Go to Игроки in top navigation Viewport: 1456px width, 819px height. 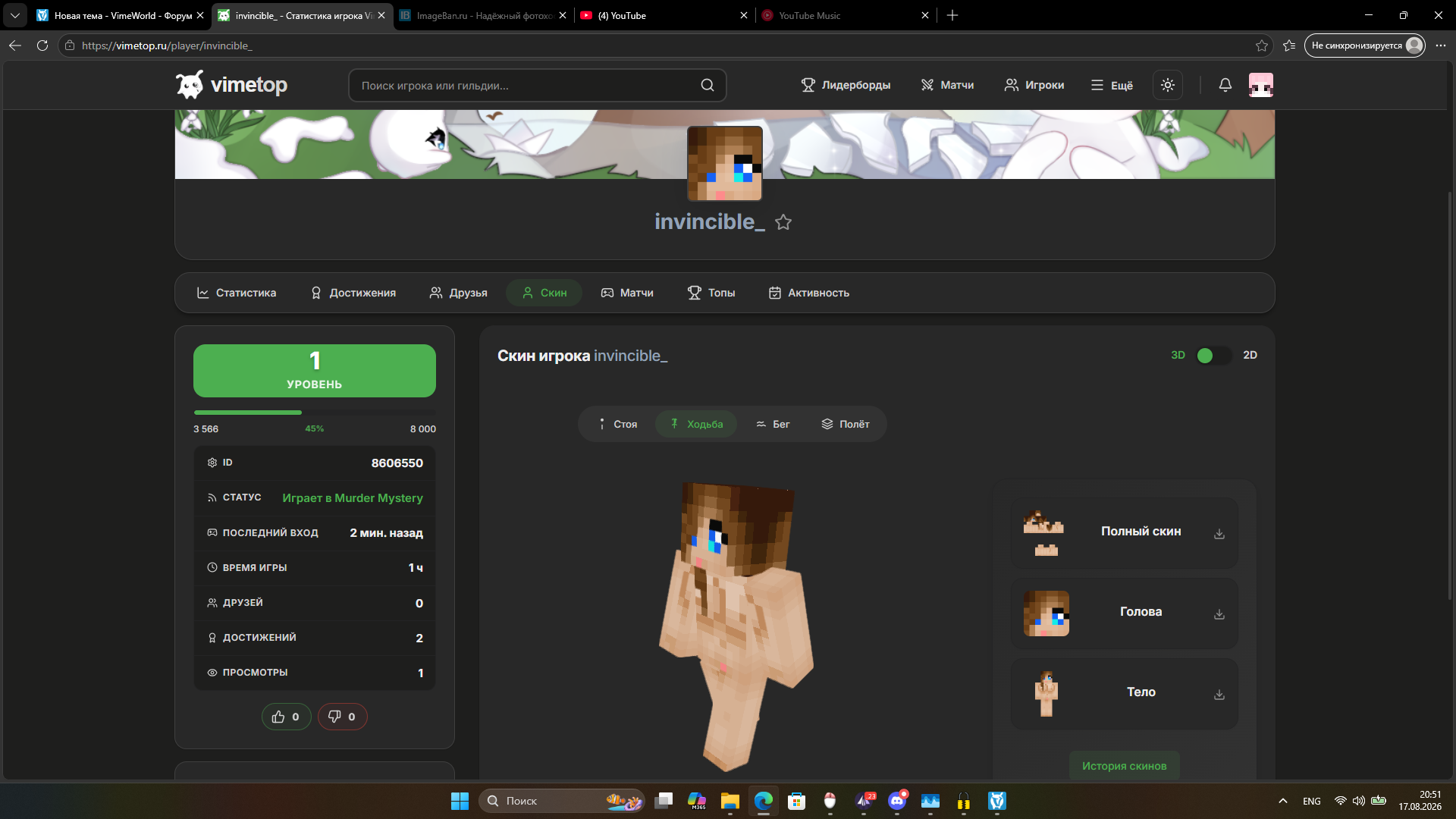pos(1034,85)
